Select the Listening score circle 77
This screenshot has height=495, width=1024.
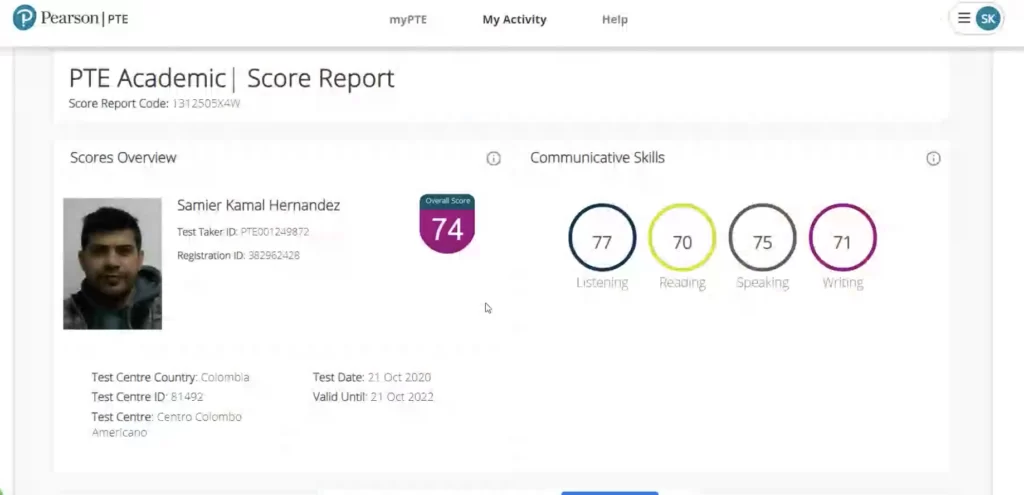(602, 238)
